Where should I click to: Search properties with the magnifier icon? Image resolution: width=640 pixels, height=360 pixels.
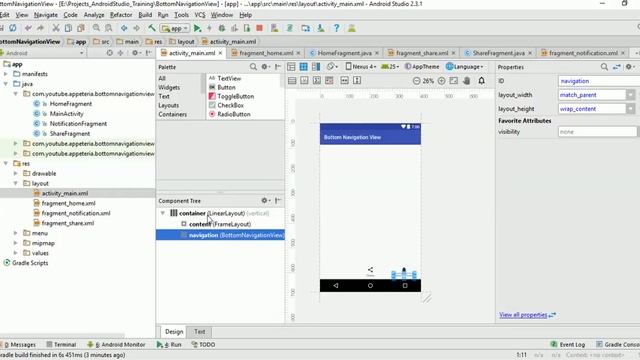coord(604,67)
